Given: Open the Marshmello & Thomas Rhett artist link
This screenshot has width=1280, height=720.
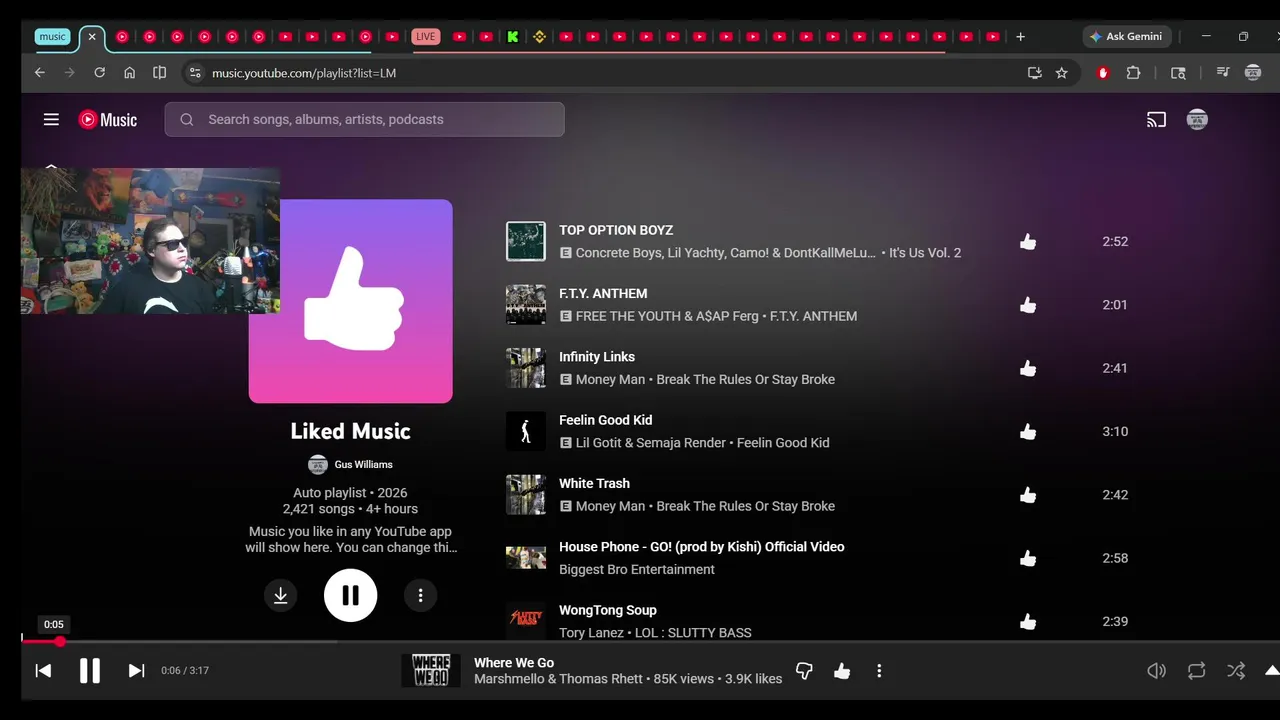Looking at the screenshot, I should [x=558, y=679].
